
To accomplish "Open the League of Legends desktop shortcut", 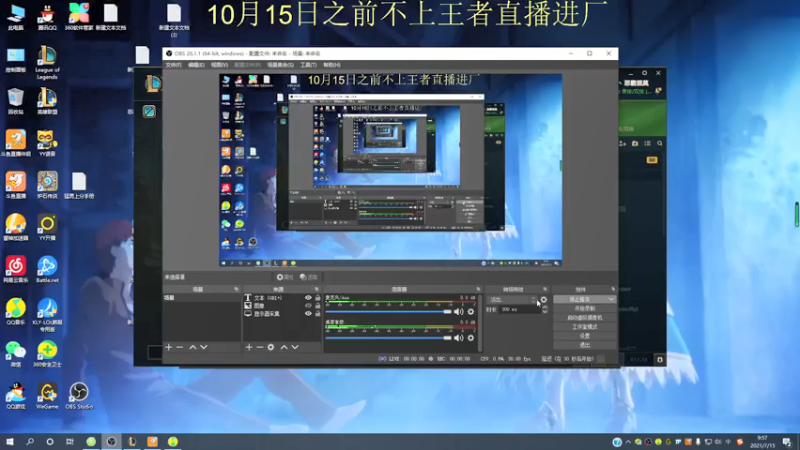I will point(47,63).
